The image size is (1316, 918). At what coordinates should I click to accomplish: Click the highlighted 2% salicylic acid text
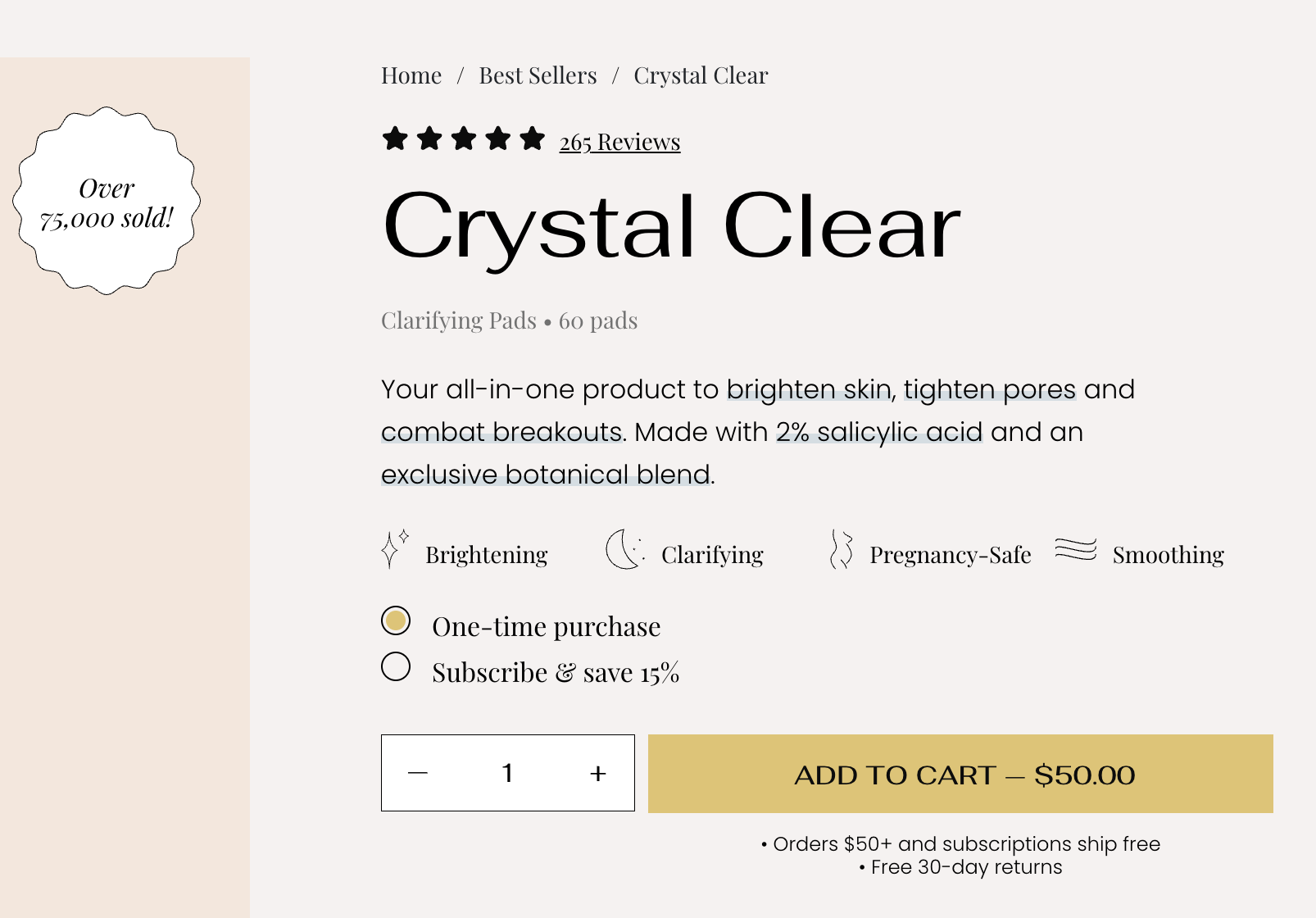click(x=879, y=432)
